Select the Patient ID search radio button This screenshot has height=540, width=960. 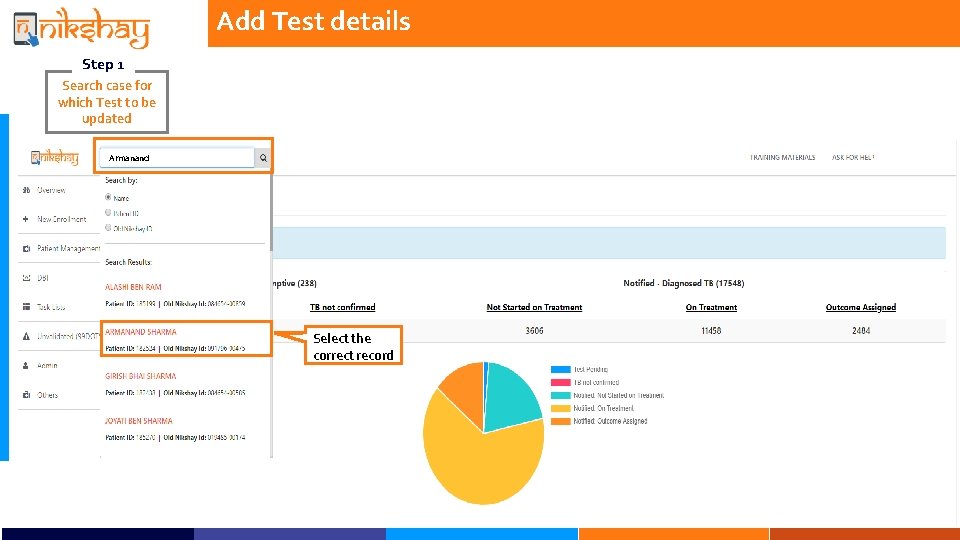108,212
